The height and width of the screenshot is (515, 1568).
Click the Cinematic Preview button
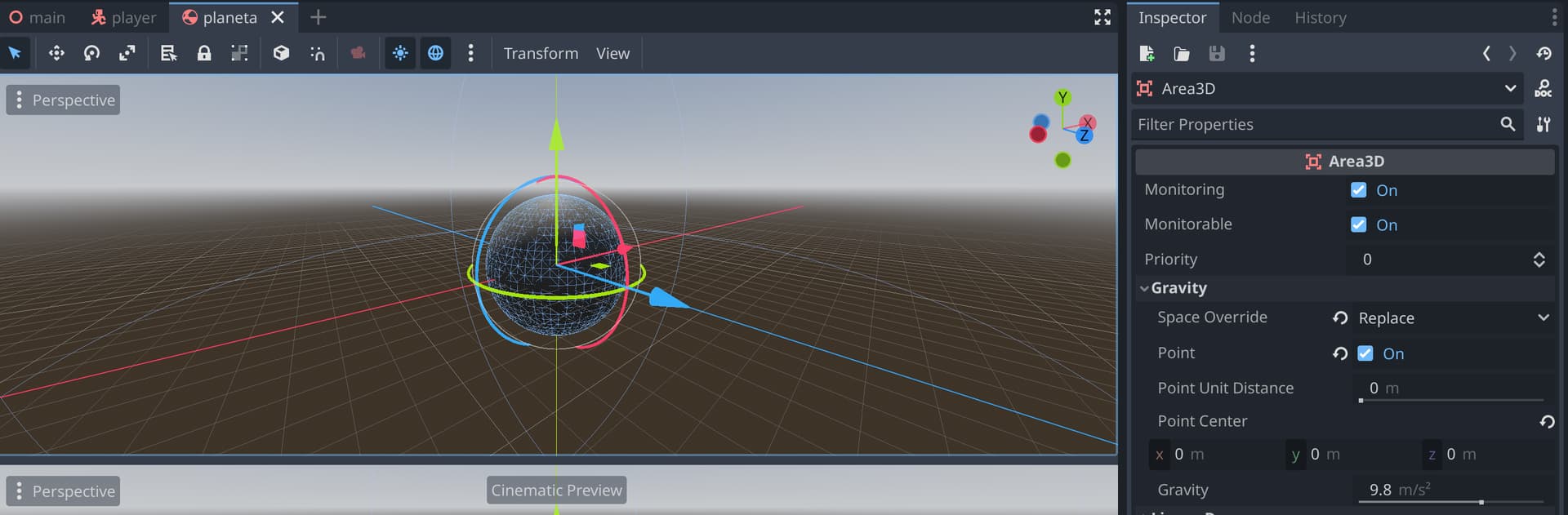click(557, 490)
